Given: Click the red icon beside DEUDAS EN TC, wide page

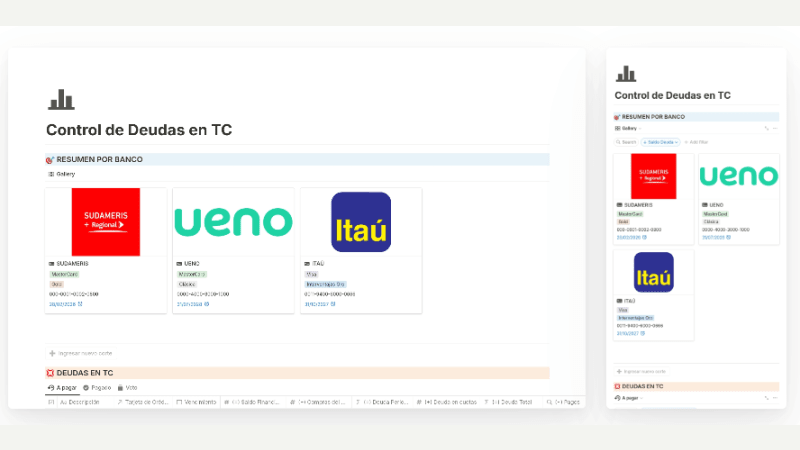Looking at the screenshot, I should (x=50, y=373).
